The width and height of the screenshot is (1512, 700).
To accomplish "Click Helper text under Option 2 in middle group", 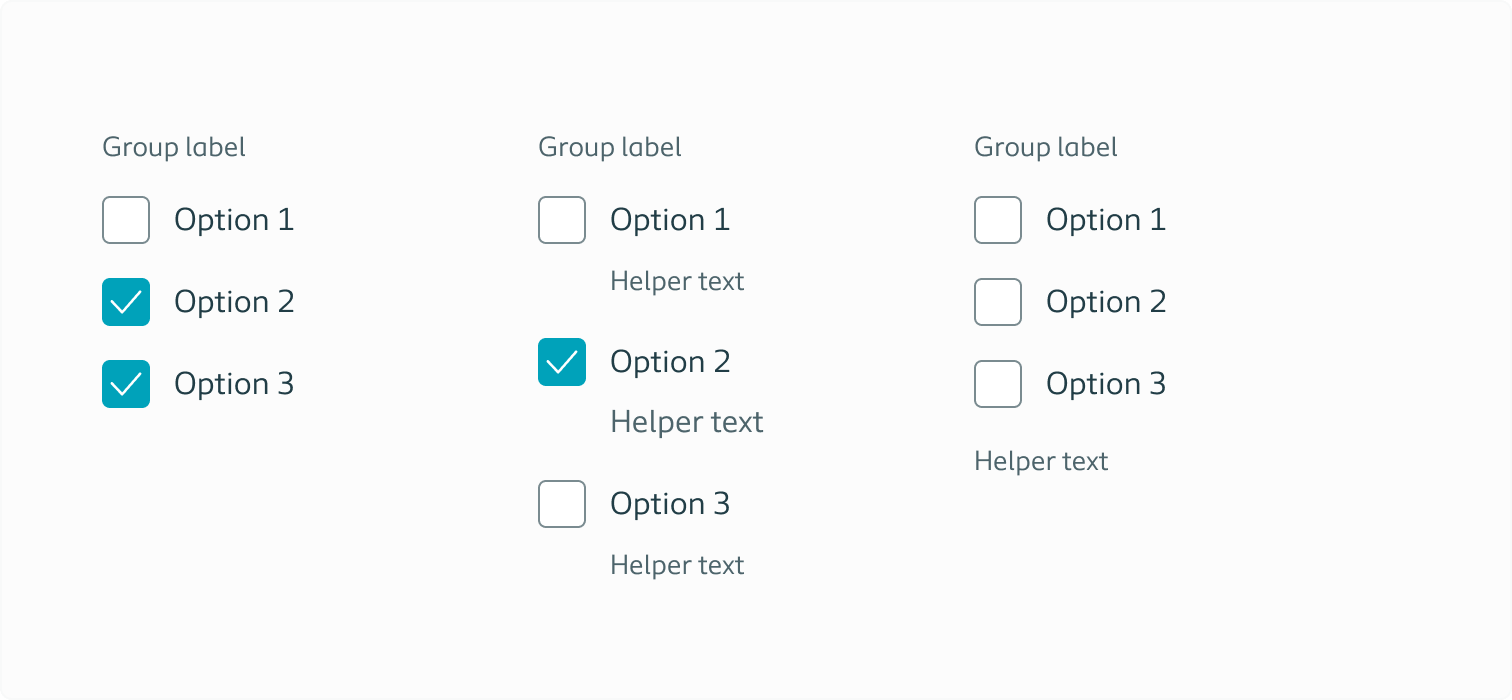I will point(686,421).
